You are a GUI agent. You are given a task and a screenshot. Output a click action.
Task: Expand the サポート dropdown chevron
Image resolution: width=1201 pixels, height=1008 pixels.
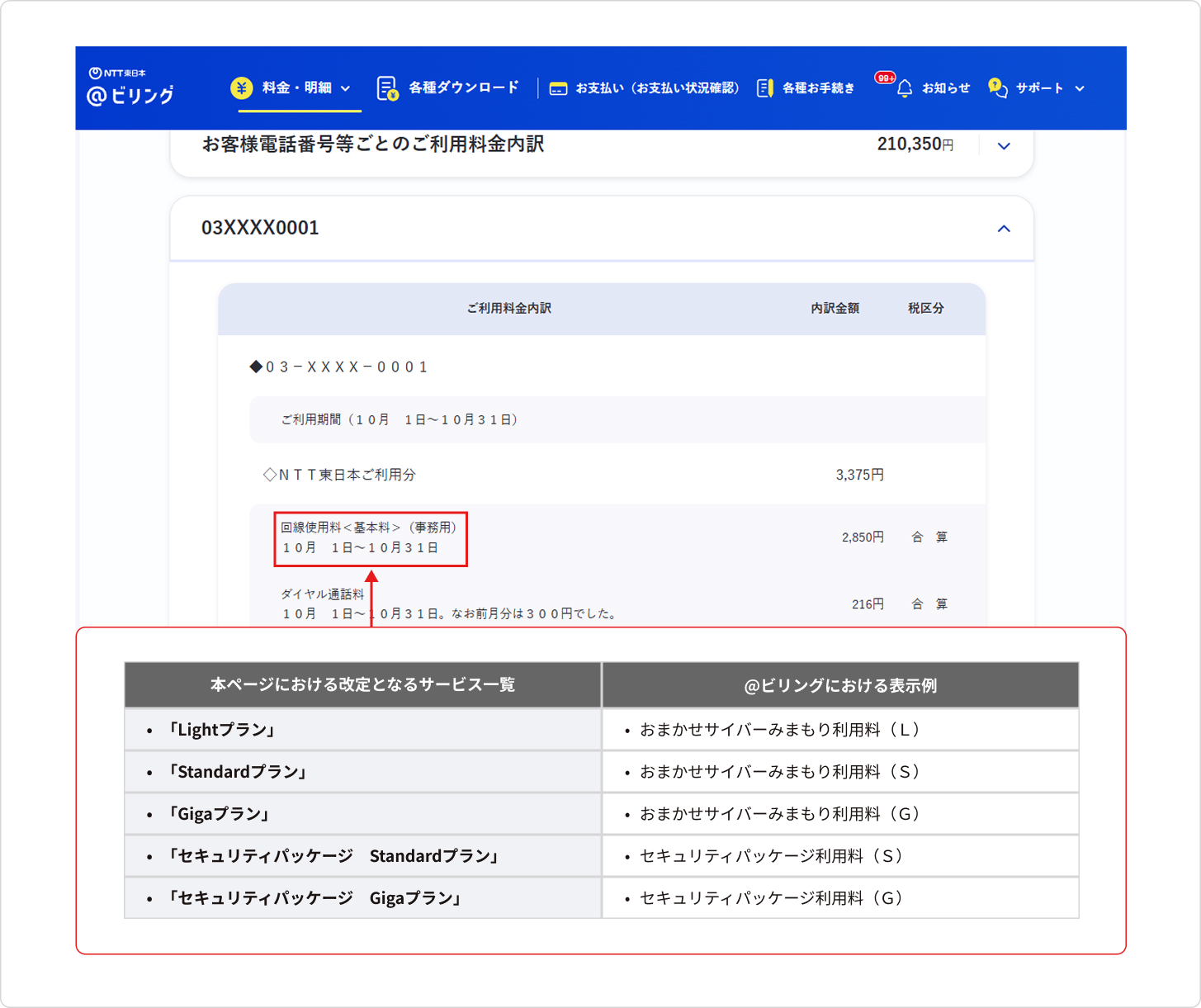(1080, 88)
